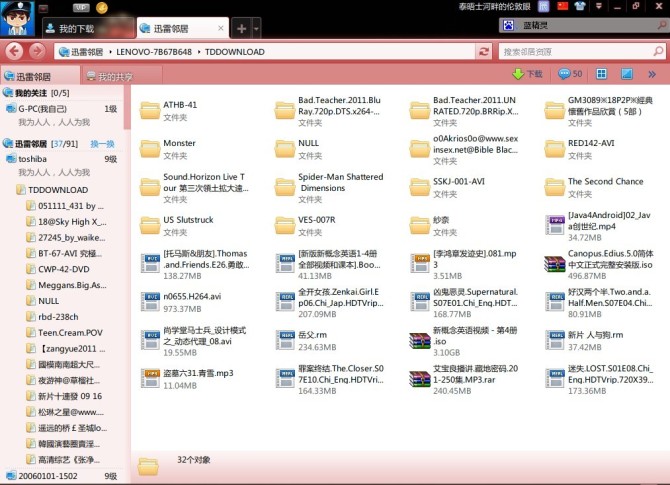
Task: Select the 纱奈 folder
Action: (x=433, y=226)
